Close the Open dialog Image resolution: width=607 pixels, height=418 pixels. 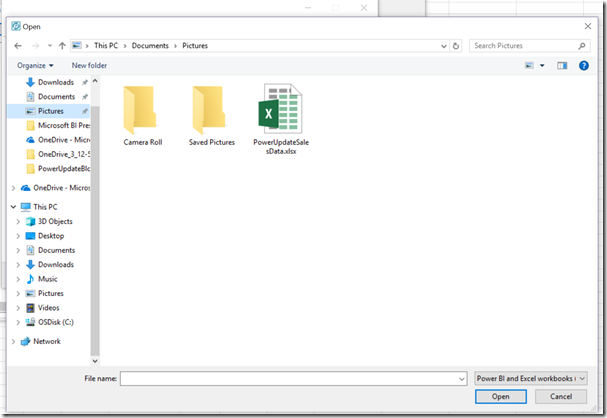[588, 26]
